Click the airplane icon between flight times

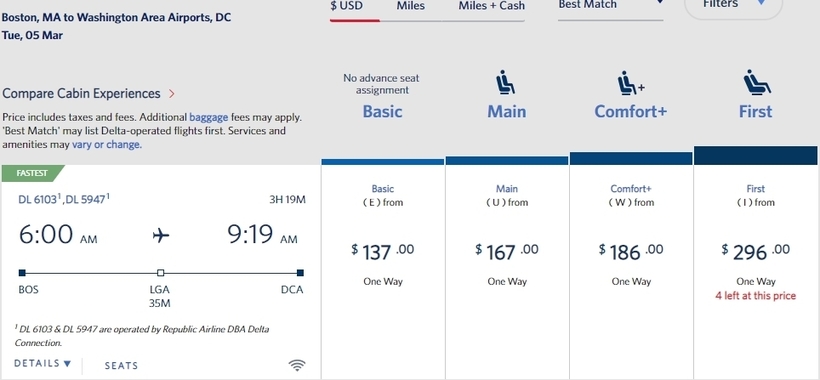[161, 235]
